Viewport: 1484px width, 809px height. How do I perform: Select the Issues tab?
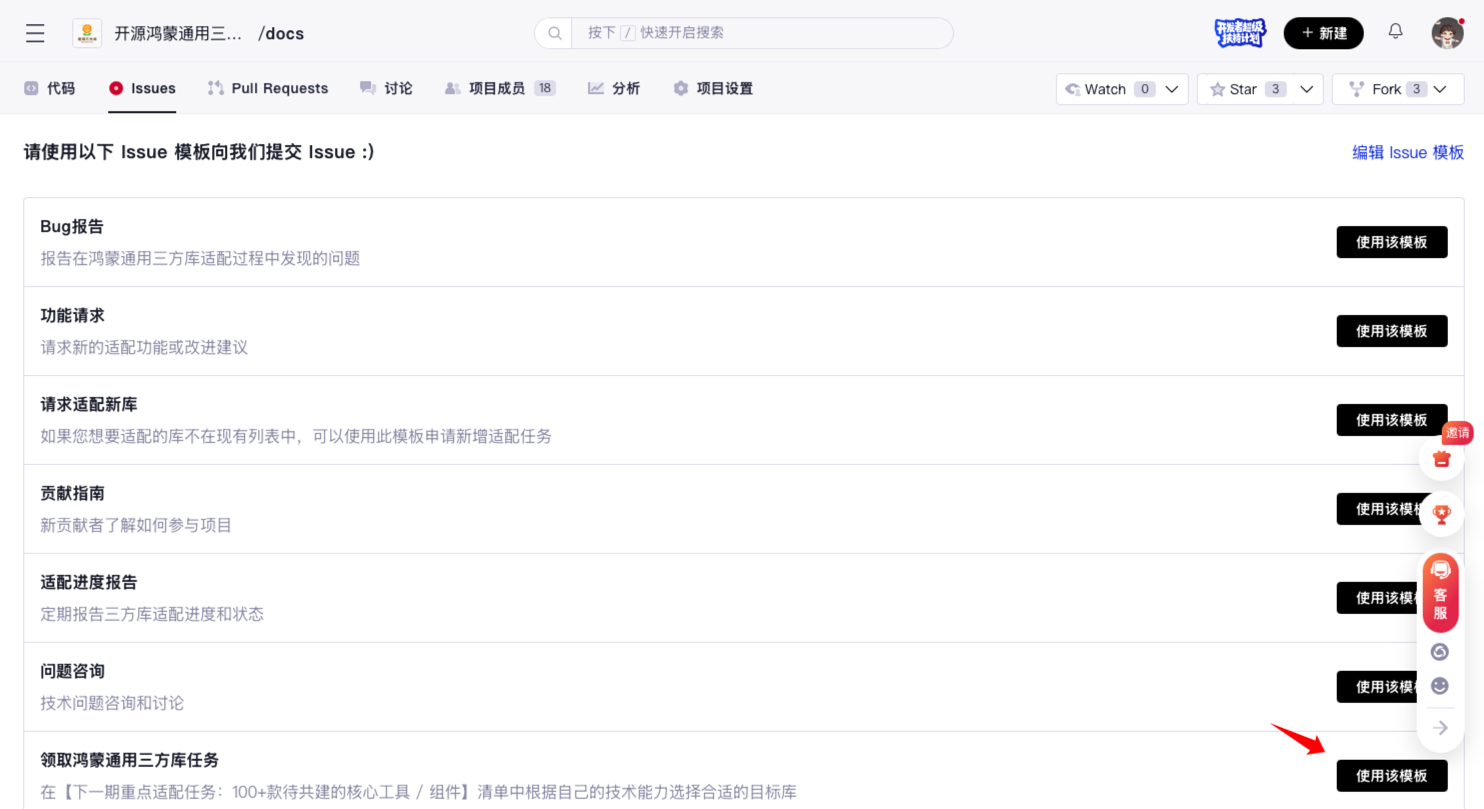(x=142, y=88)
